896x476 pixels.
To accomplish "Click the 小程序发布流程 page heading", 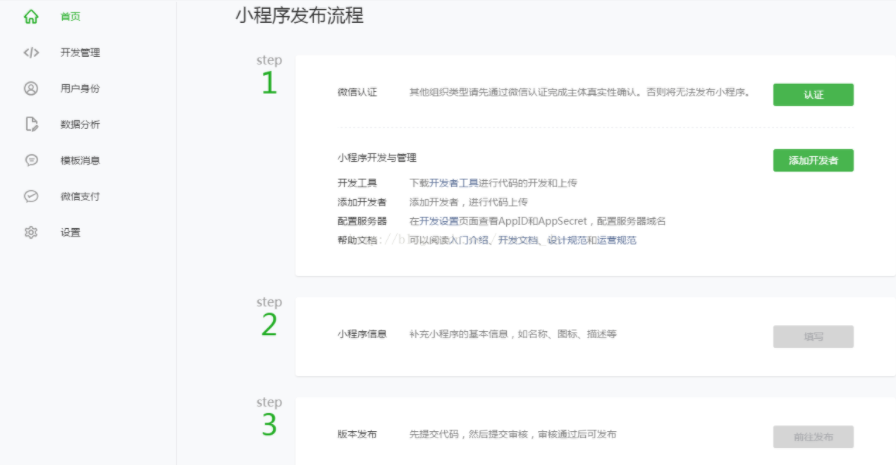I will 299,16.
